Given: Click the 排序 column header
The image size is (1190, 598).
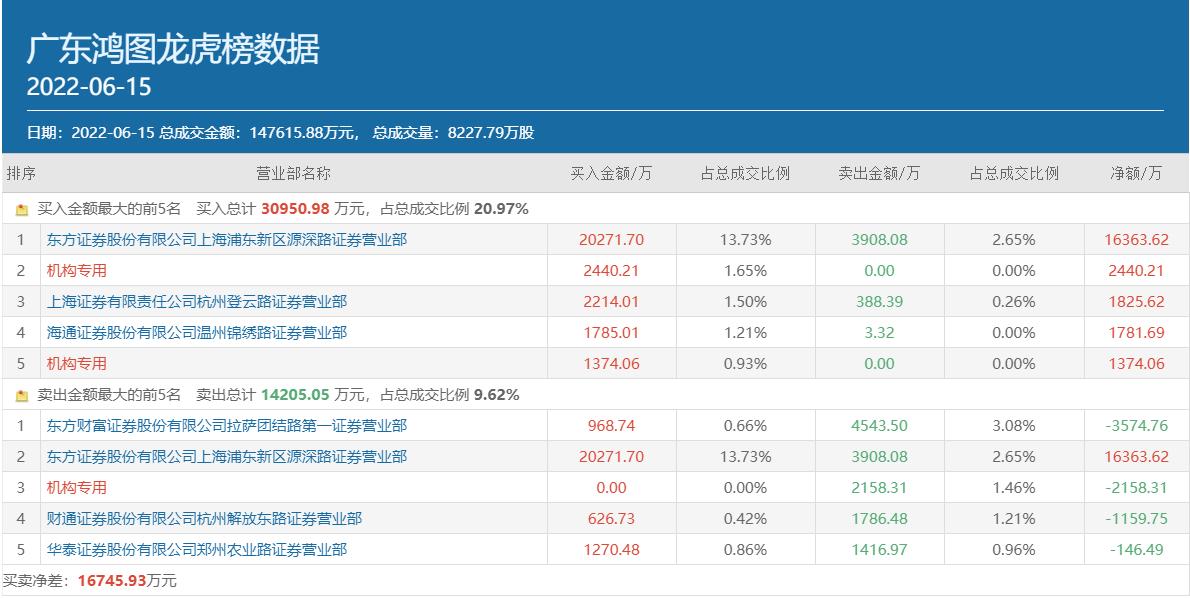Looking at the screenshot, I should pyautogui.click(x=21, y=174).
